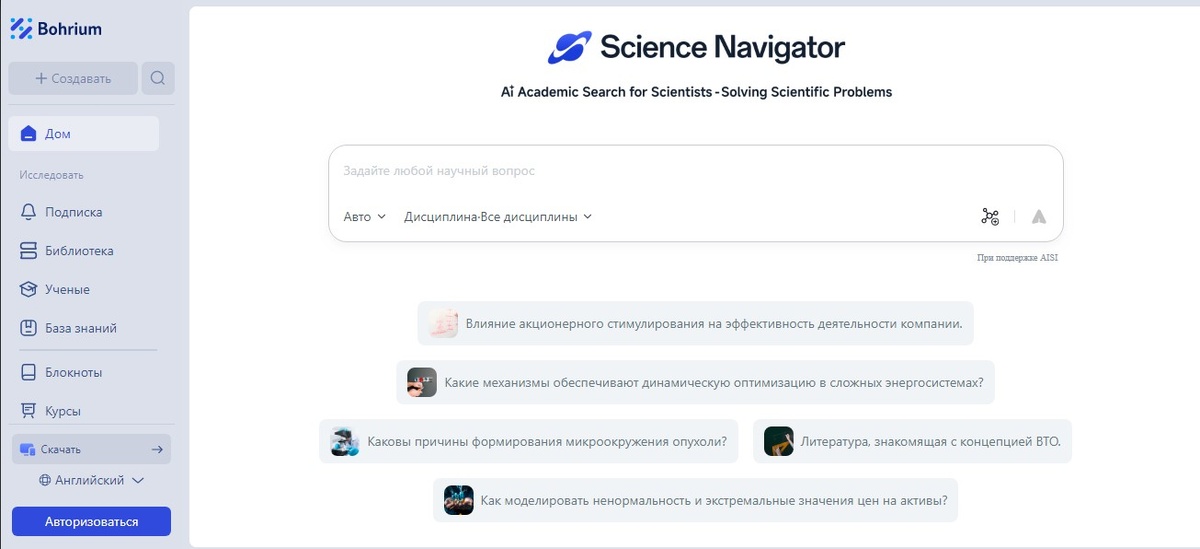The width and height of the screenshot is (1200, 549).
Task: Open Библиотека via its stack icon
Action: coord(28,251)
